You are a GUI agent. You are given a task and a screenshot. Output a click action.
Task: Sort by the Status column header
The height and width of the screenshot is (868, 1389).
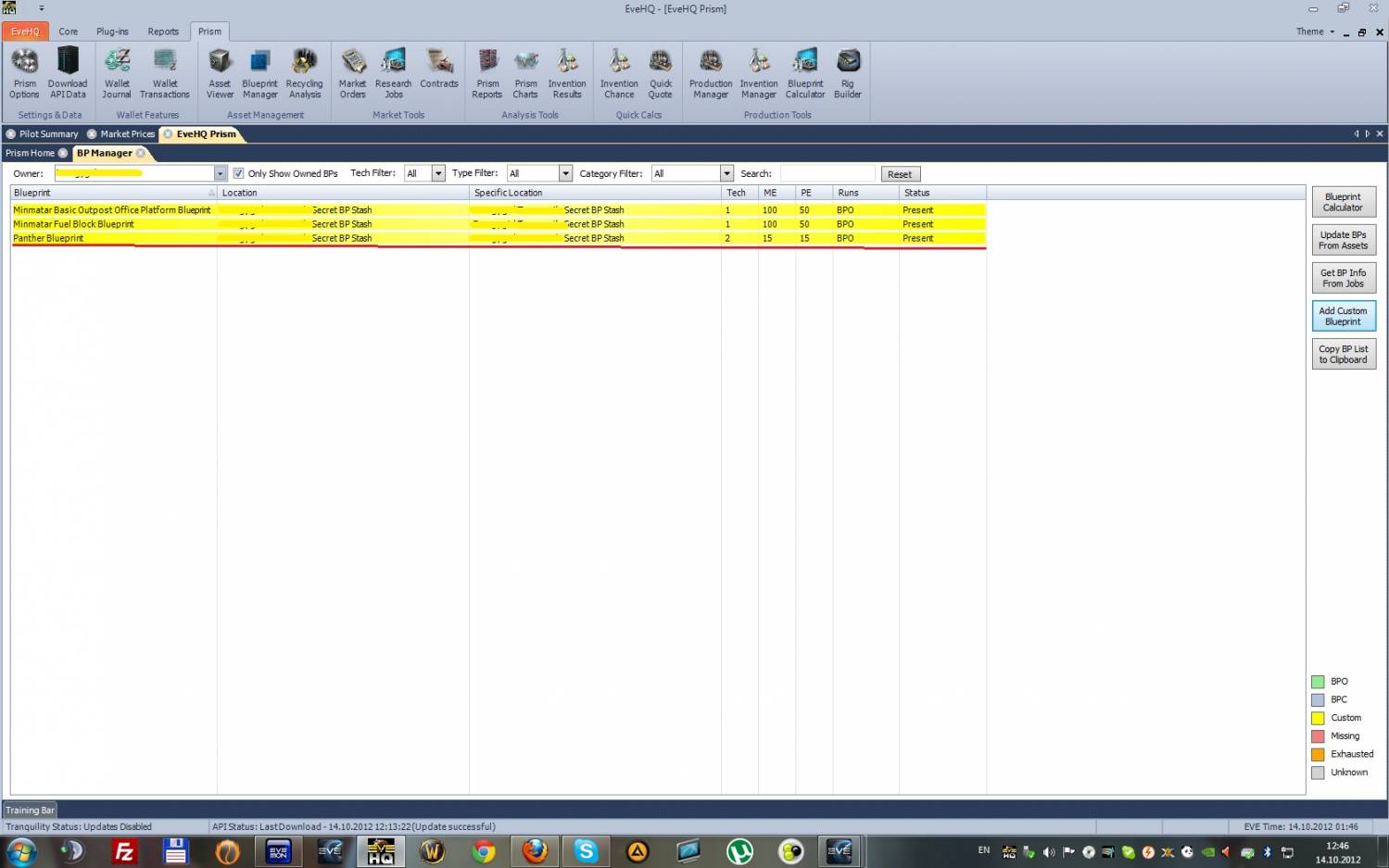click(942, 193)
